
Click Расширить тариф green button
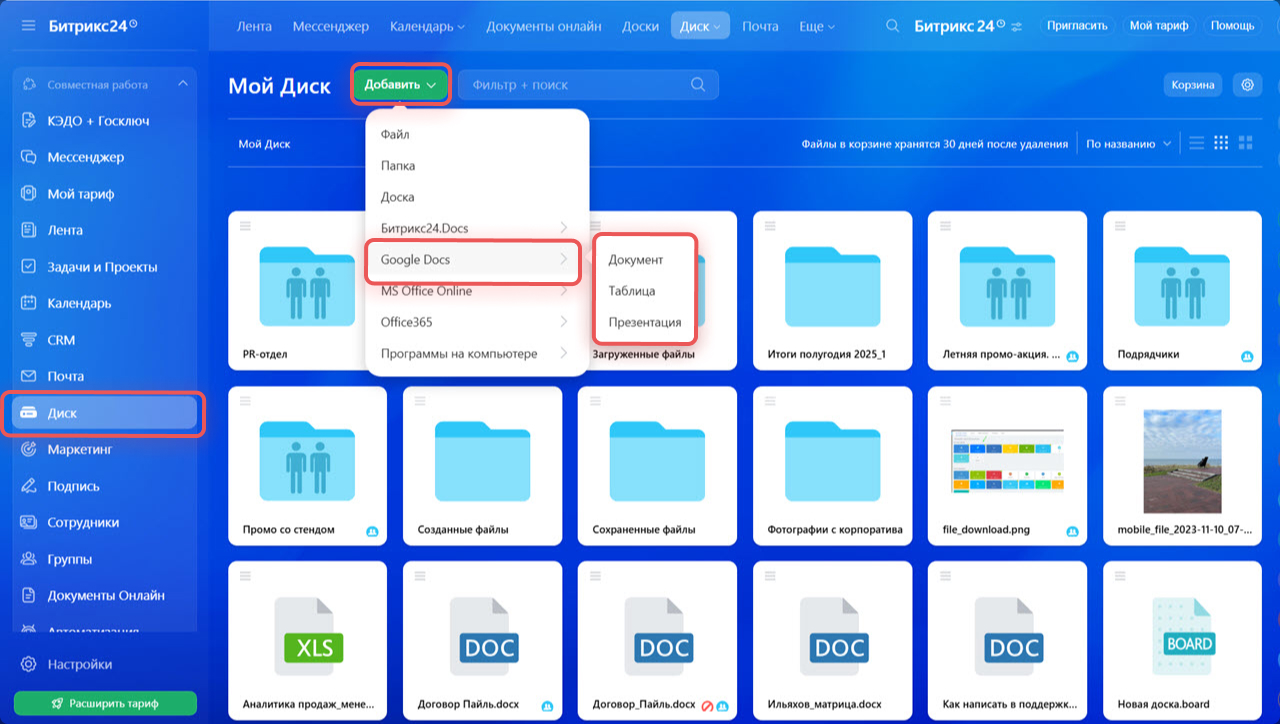coord(105,702)
